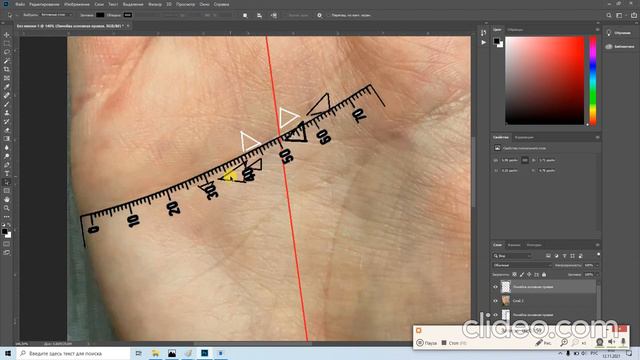Select the Gradient tool
640x360 pixels.
7,139
